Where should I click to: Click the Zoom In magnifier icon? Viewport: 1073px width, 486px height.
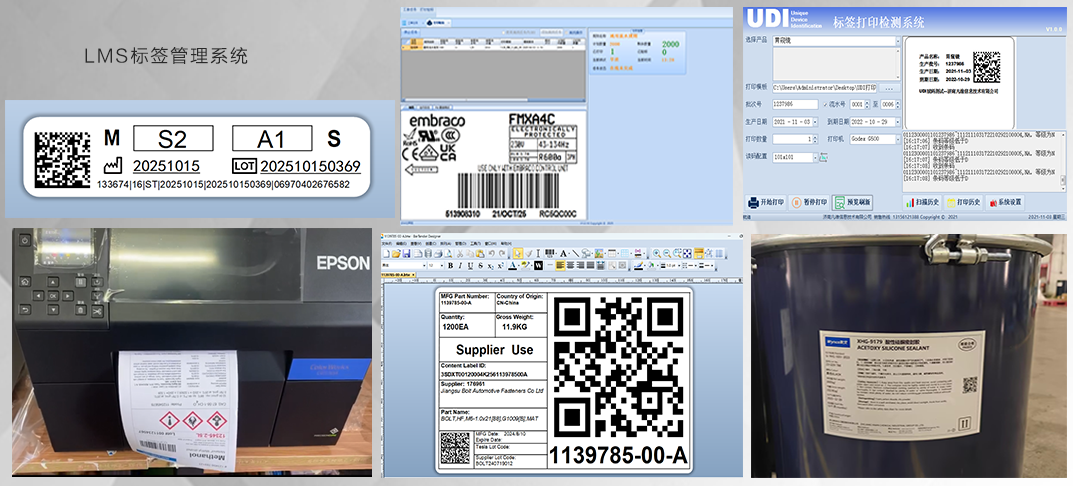point(655,253)
